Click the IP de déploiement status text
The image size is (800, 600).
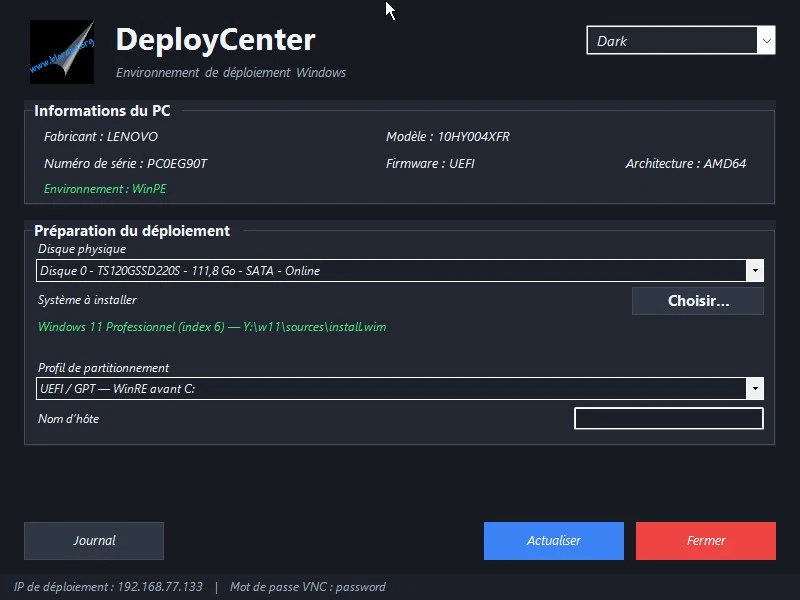pos(108,587)
